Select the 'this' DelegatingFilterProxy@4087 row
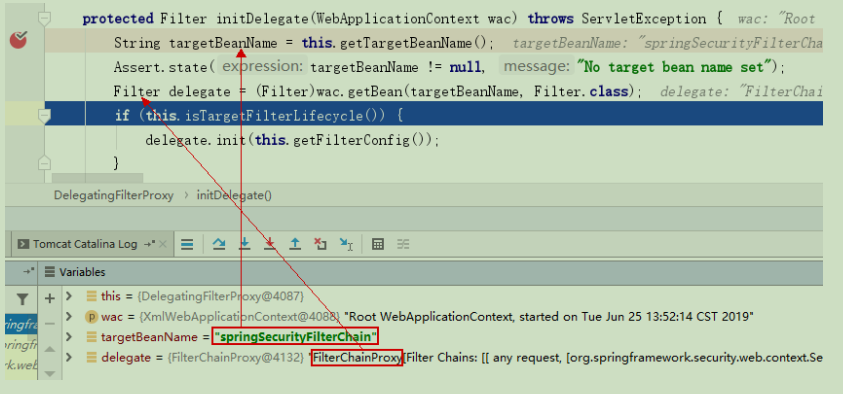 pyautogui.click(x=442, y=296)
